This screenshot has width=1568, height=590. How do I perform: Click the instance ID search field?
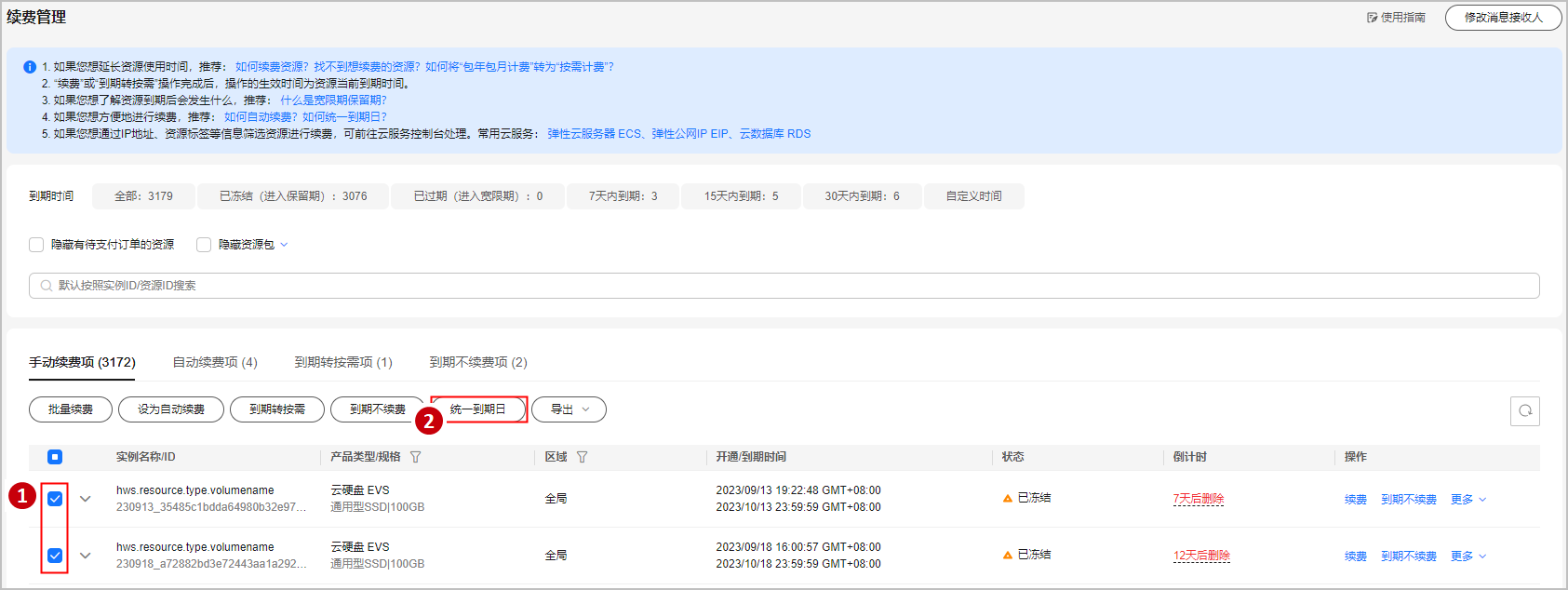784,286
